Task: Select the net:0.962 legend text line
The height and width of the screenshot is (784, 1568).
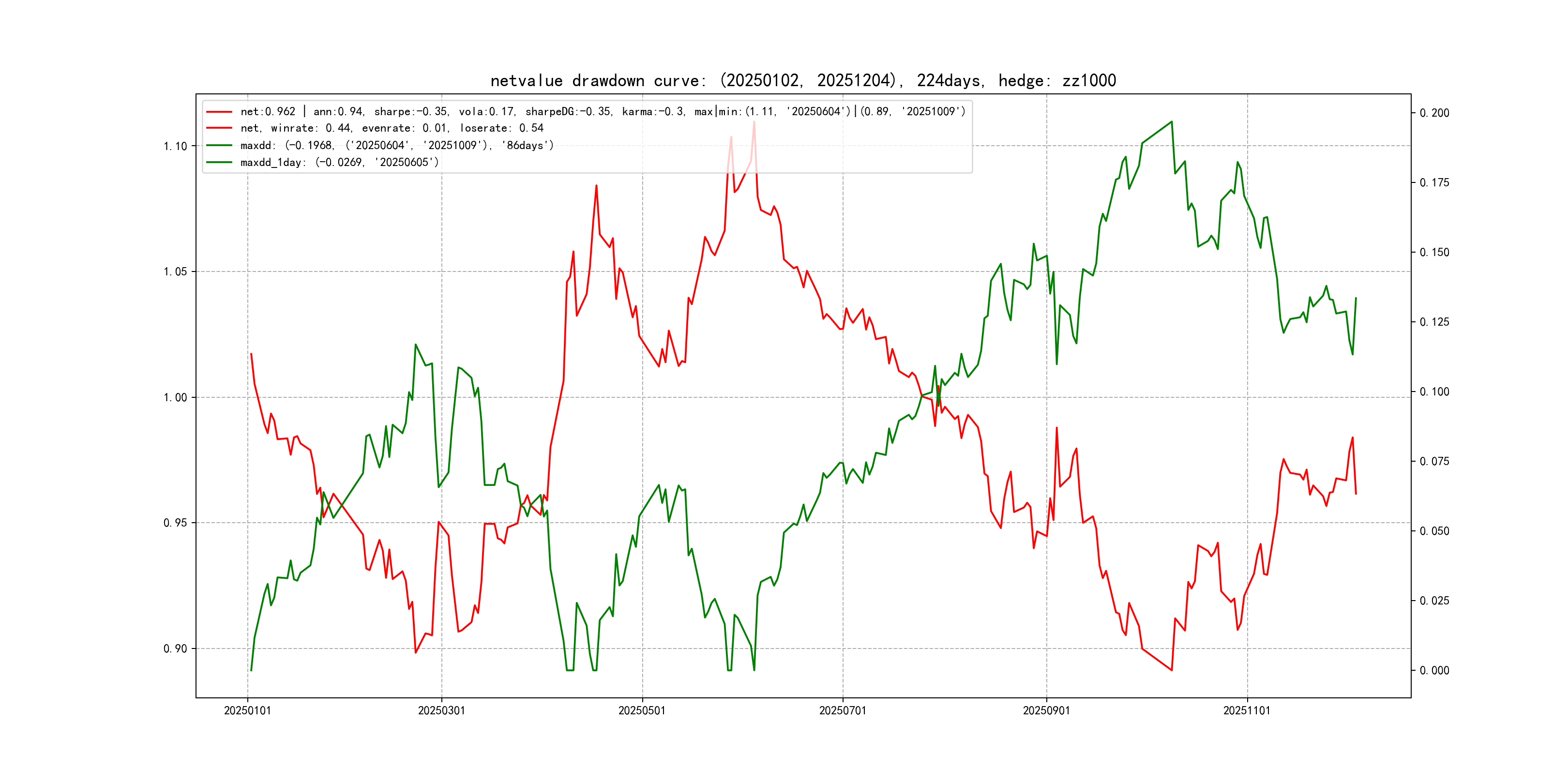Action: point(602,111)
